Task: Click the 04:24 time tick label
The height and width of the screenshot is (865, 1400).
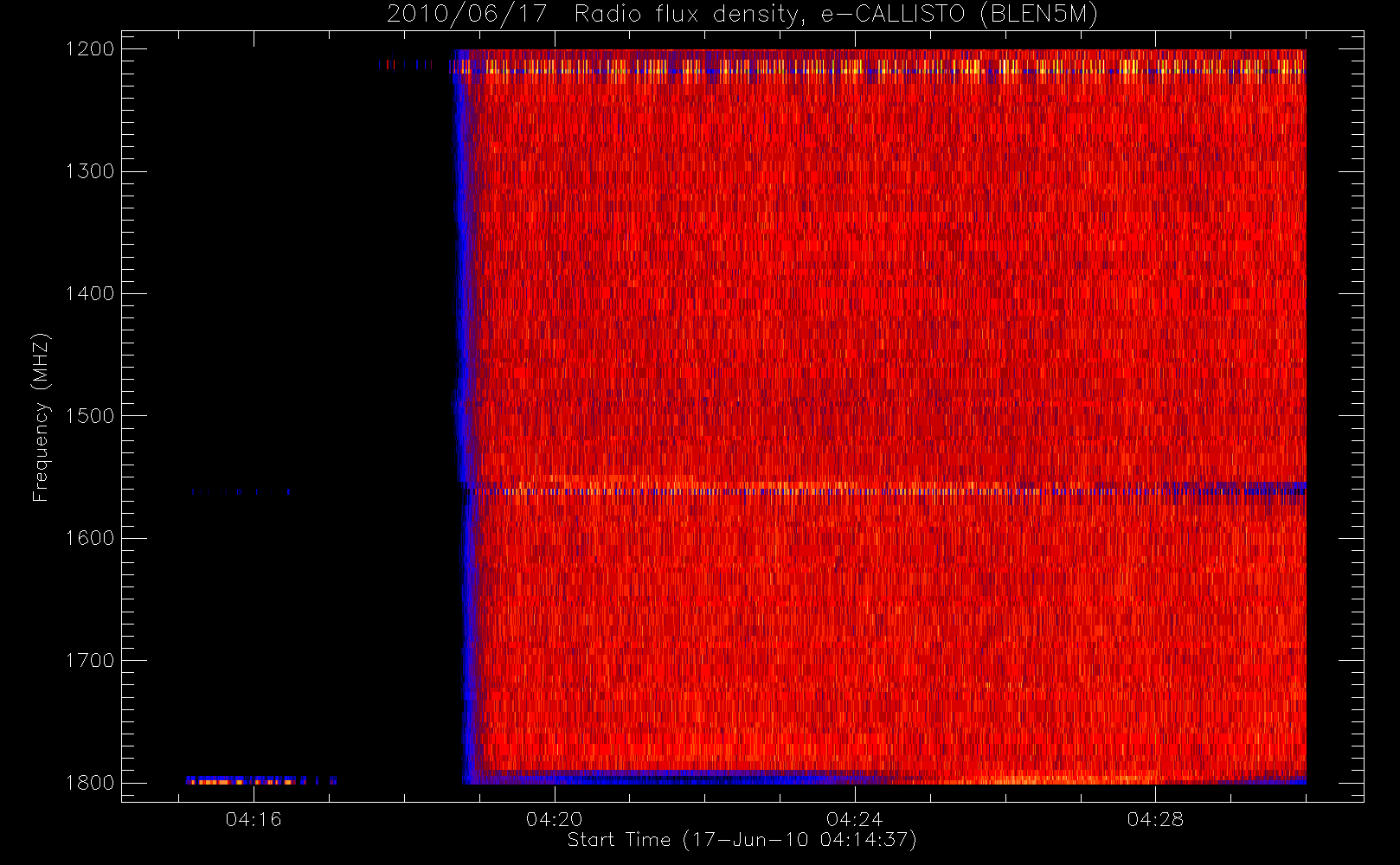Action: (854, 819)
